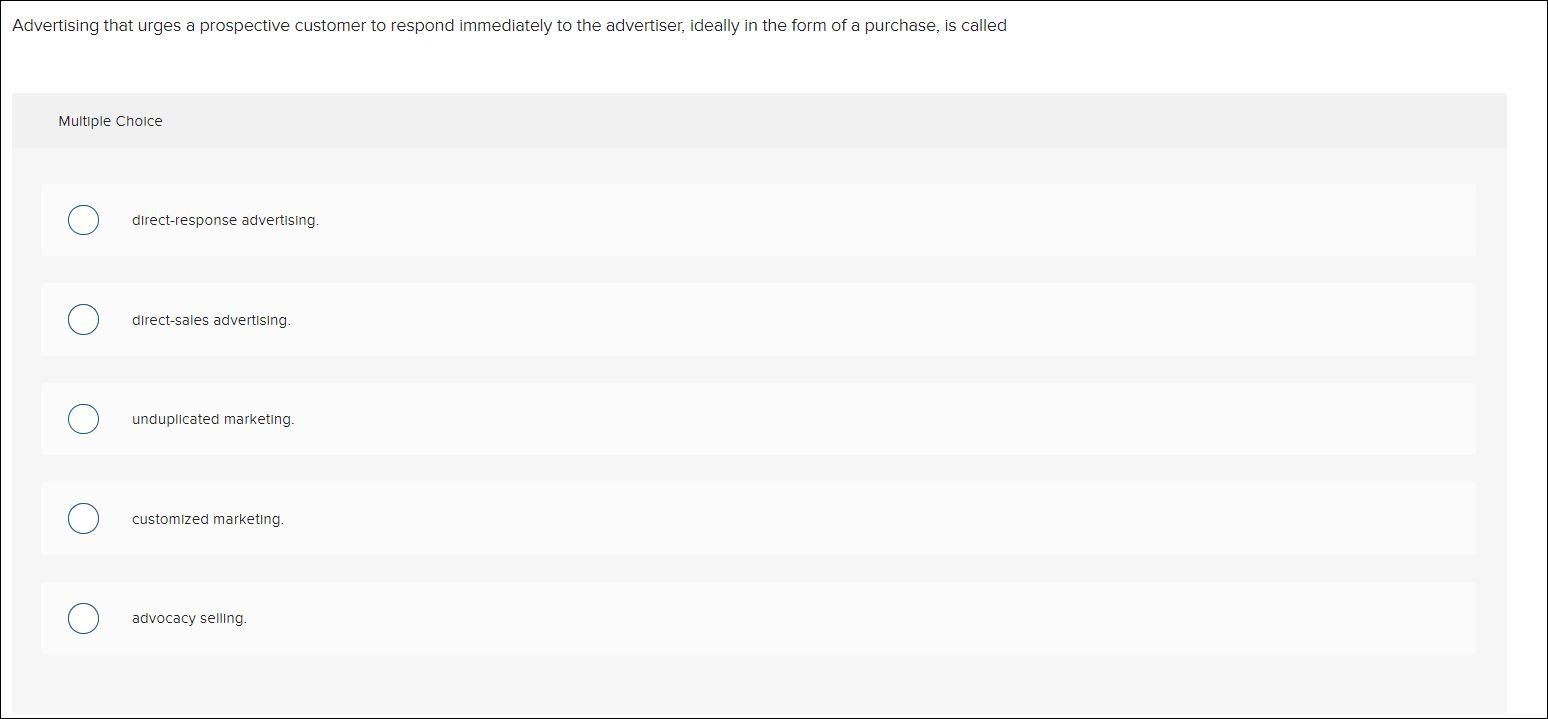Image resolution: width=1548 pixels, height=719 pixels.
Task: Select the unduplicated marketing radio button
Action: pyautogui.click(x=83, y=418)
